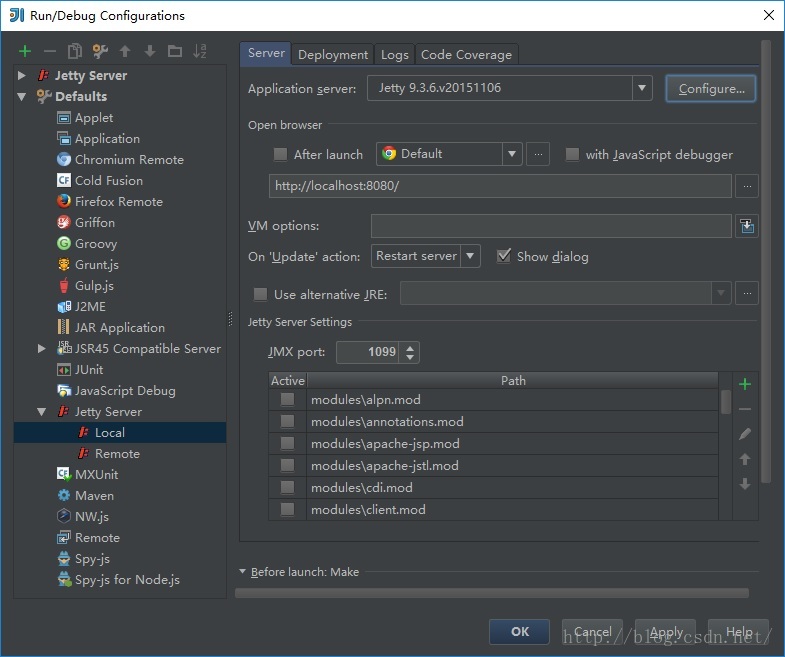This screenshot has height=657, width=785.
Task: Click the OK button
Action: [519, 631]
